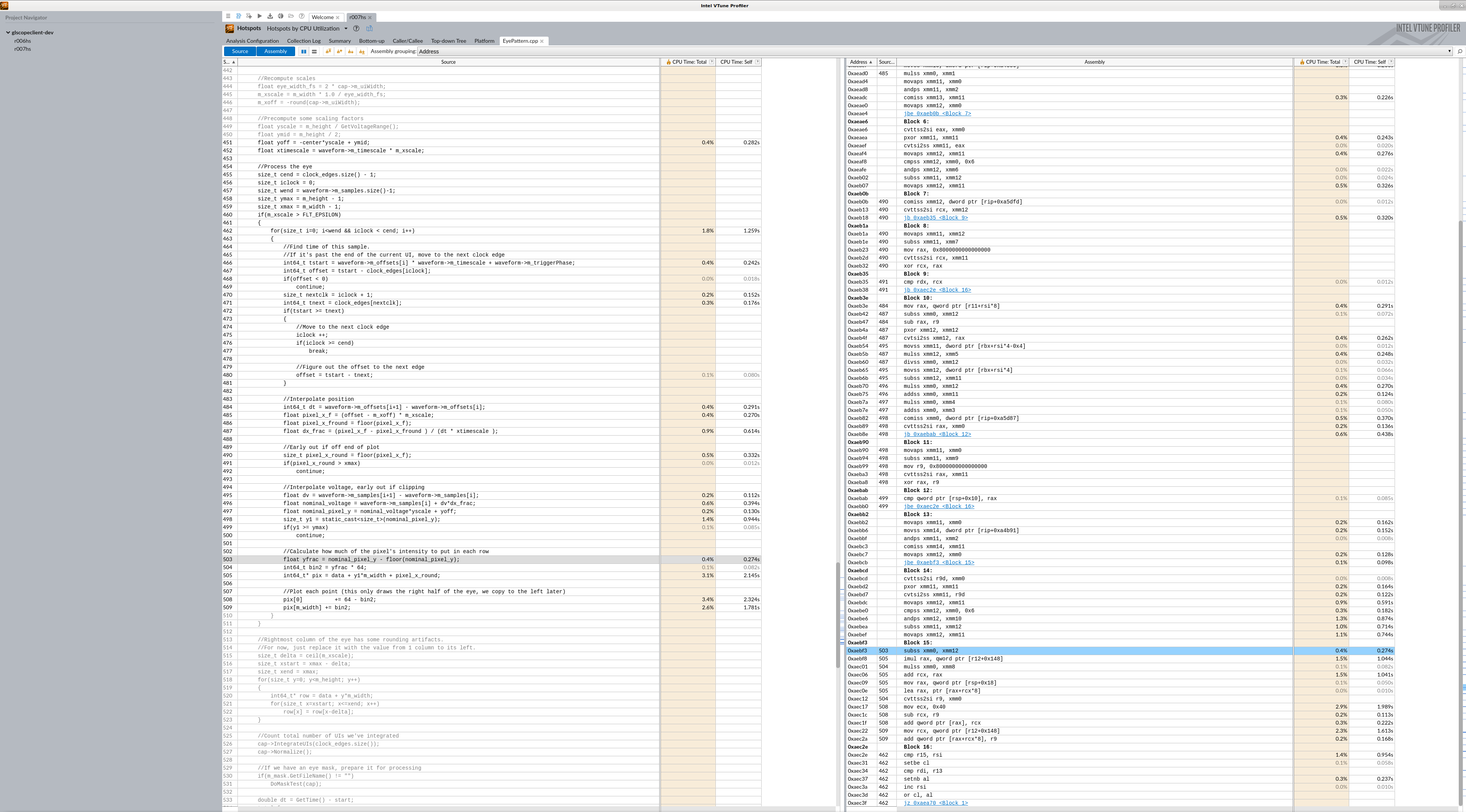
Task: Switch to the Collection Log tab
Action: pos(304,41)
